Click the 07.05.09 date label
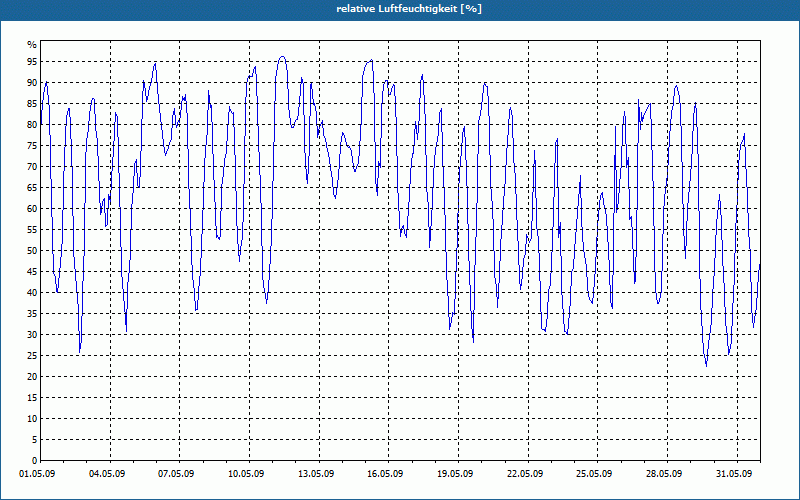 pos(176,474)
